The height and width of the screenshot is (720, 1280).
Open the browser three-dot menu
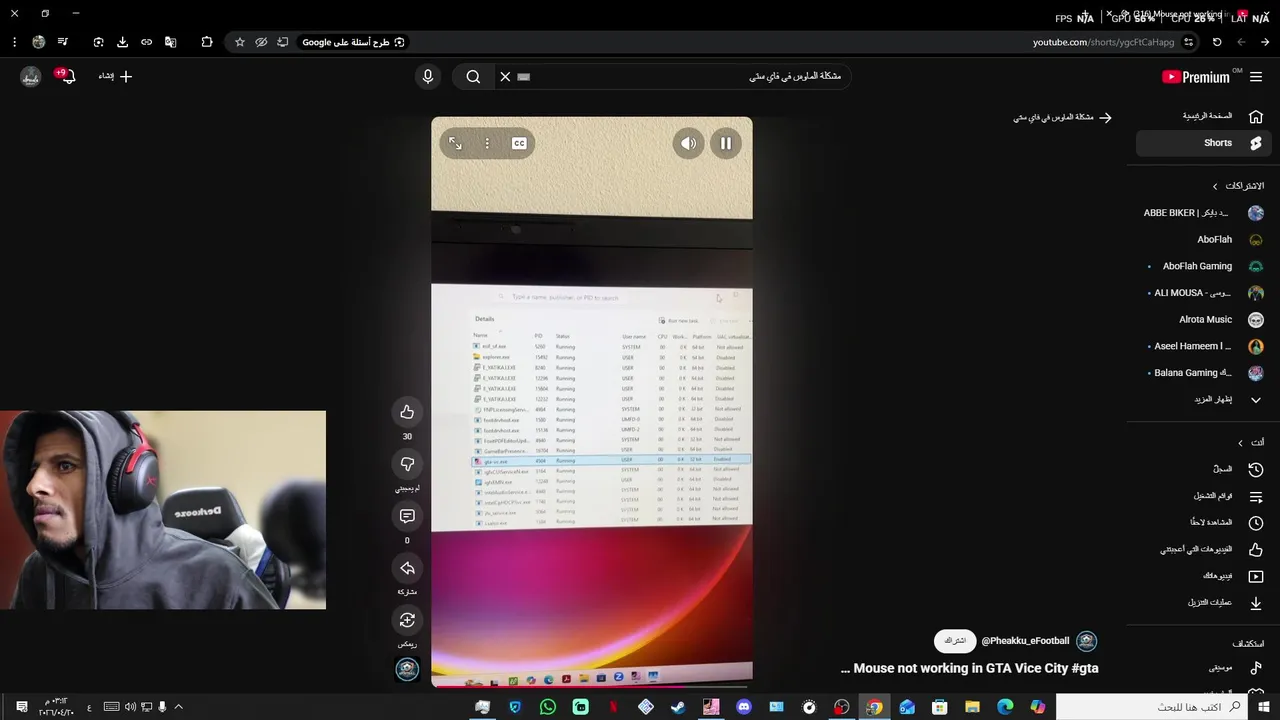click(x=14, y=42)
